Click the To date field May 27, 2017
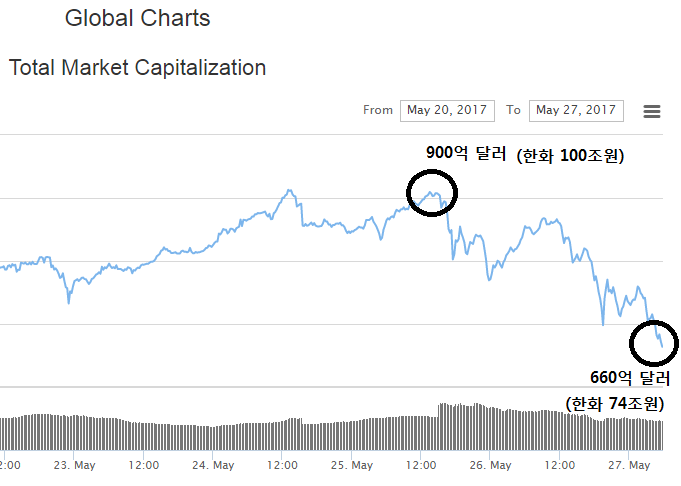This screenshot has height=486, width=681. coord(575,110)
